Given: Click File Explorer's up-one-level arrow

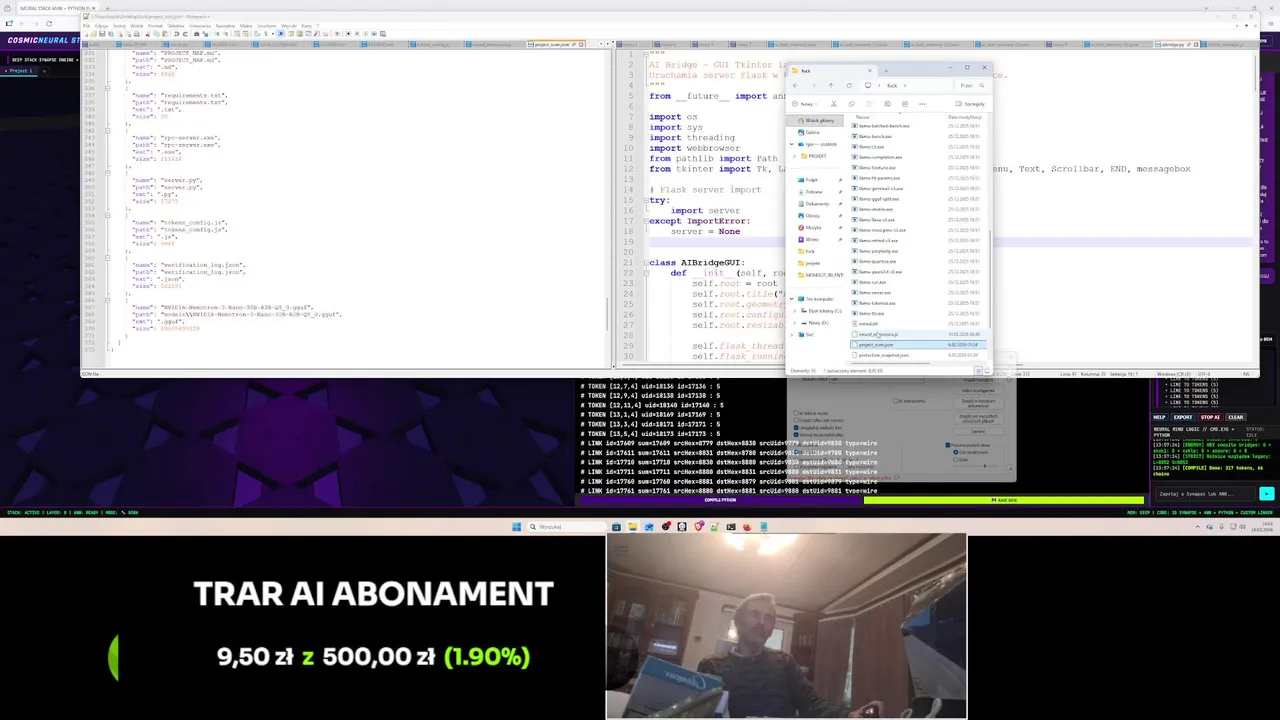Looking at the screenshot, I should (x=831, y=85).
